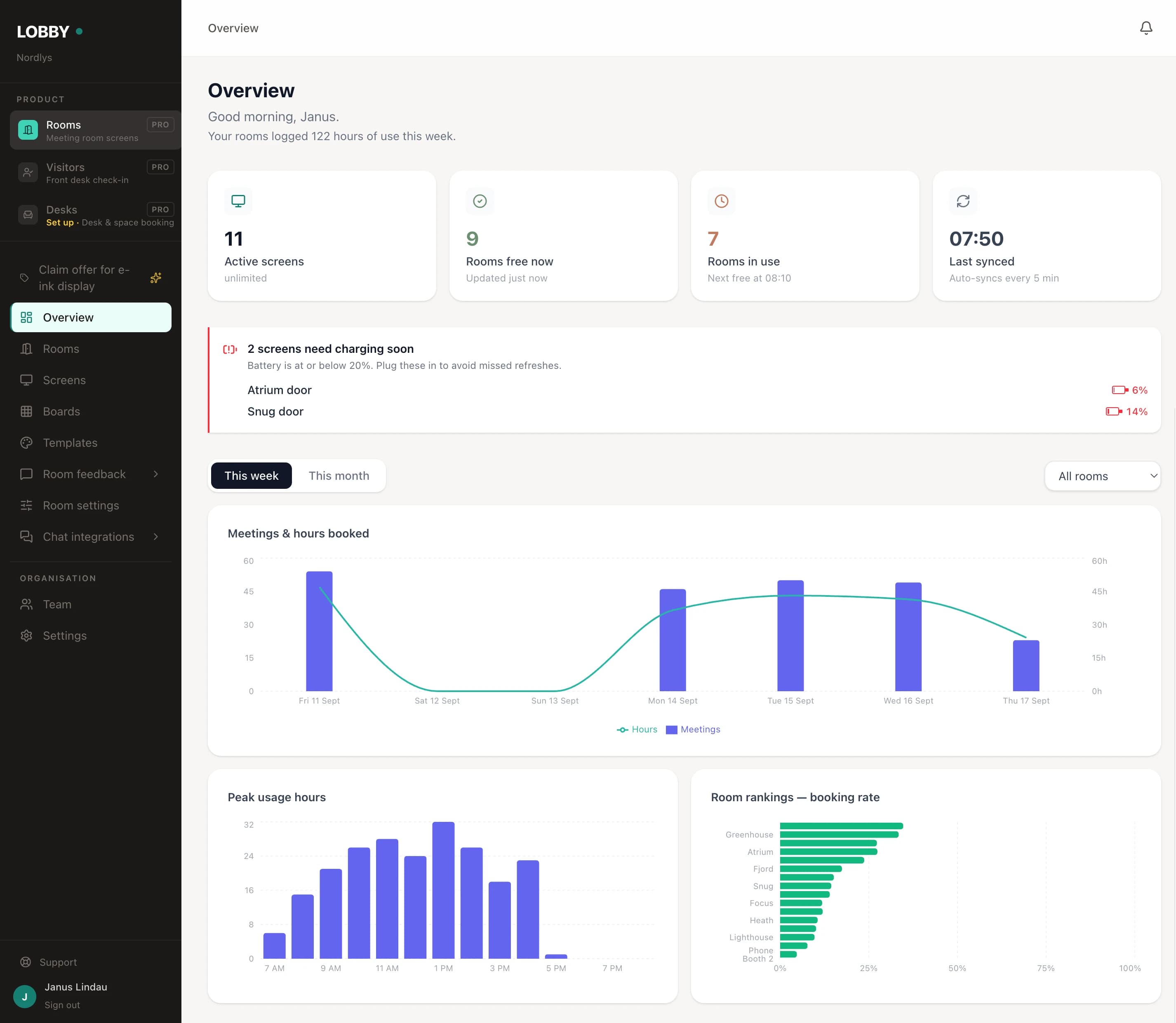Open Overview in the sidebar

(x=91, y=317)
